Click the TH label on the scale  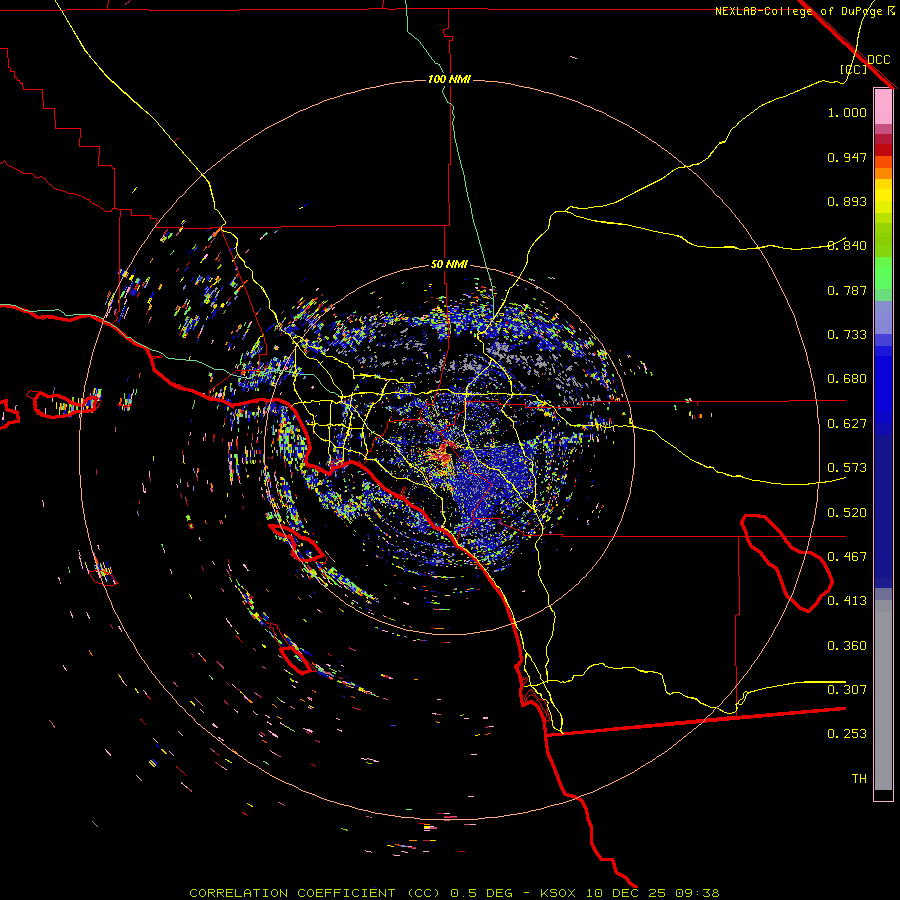click(859, 779)
